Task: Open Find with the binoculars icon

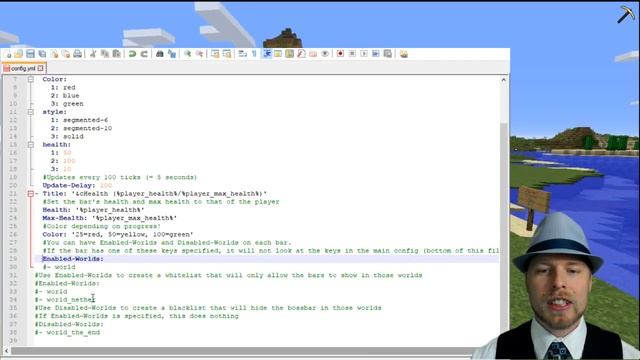Action: 160,54
